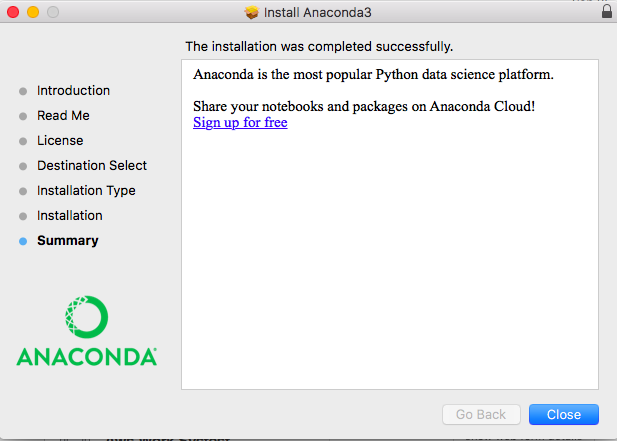The width and height of the screenshot is (617, 441).
Task: Click the disabled Go Back button
Action: pyautogui.click(x=481, y=414)
